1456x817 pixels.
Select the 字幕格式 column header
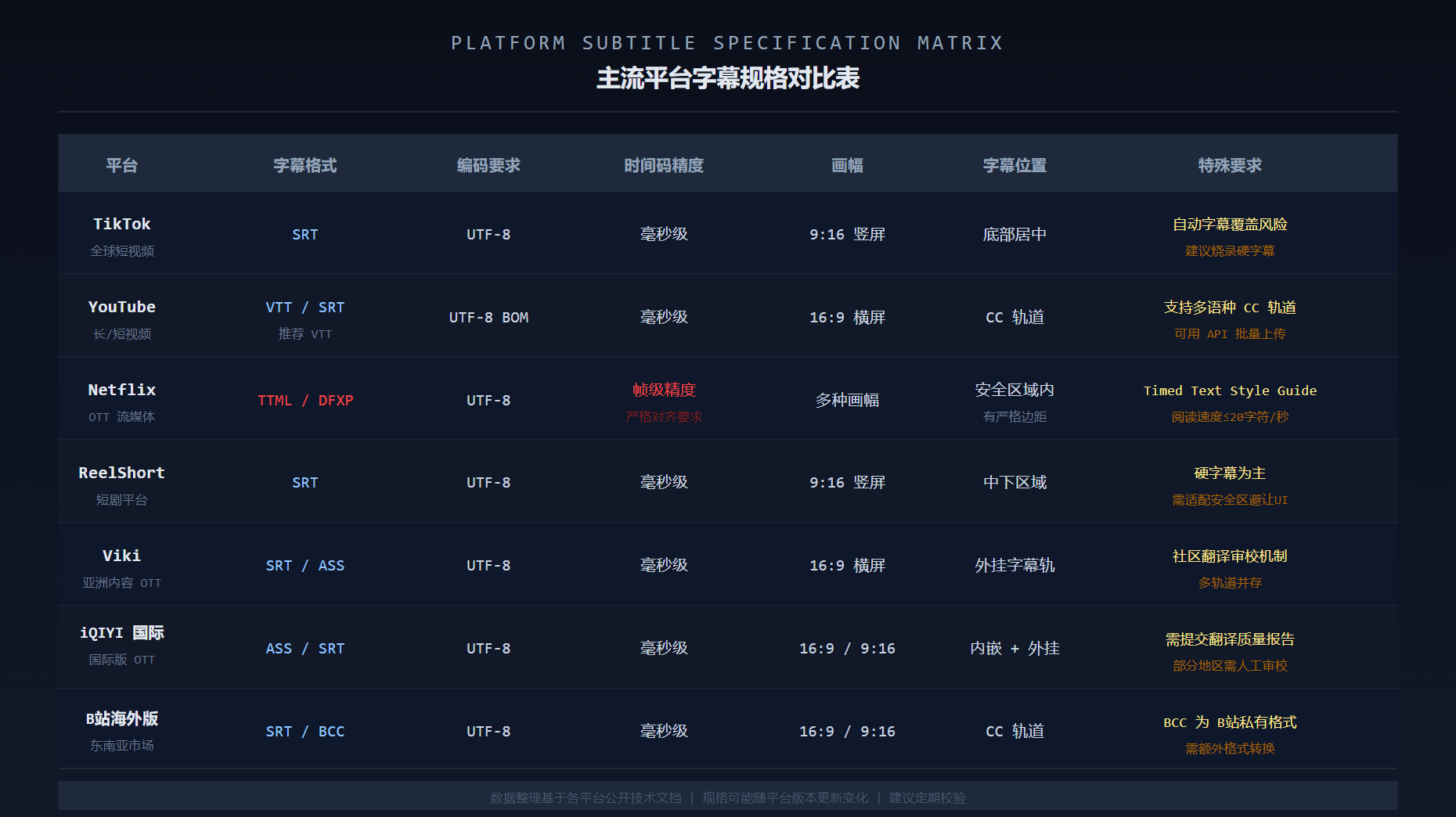(305, 165)
